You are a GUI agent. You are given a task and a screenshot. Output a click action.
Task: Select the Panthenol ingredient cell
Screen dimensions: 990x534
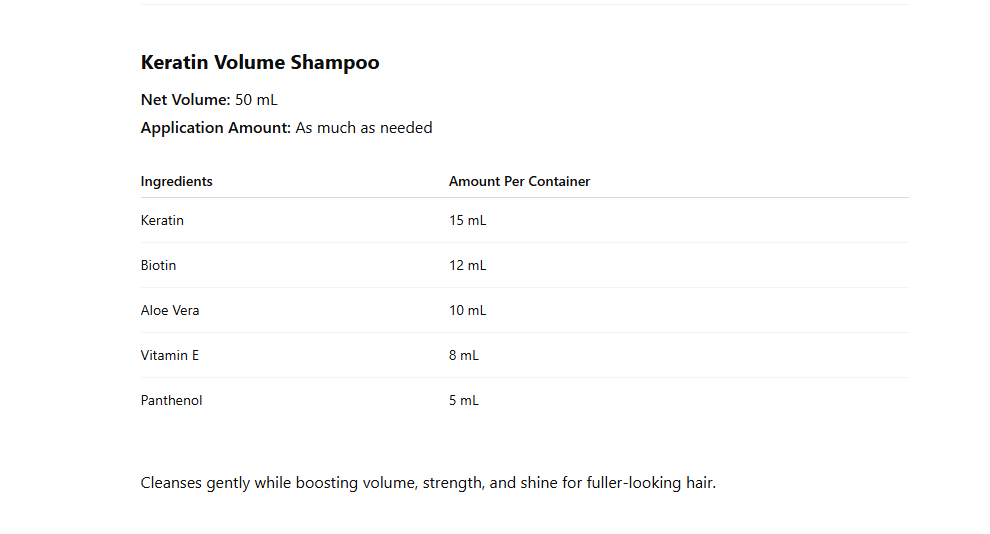coord(171,400)
